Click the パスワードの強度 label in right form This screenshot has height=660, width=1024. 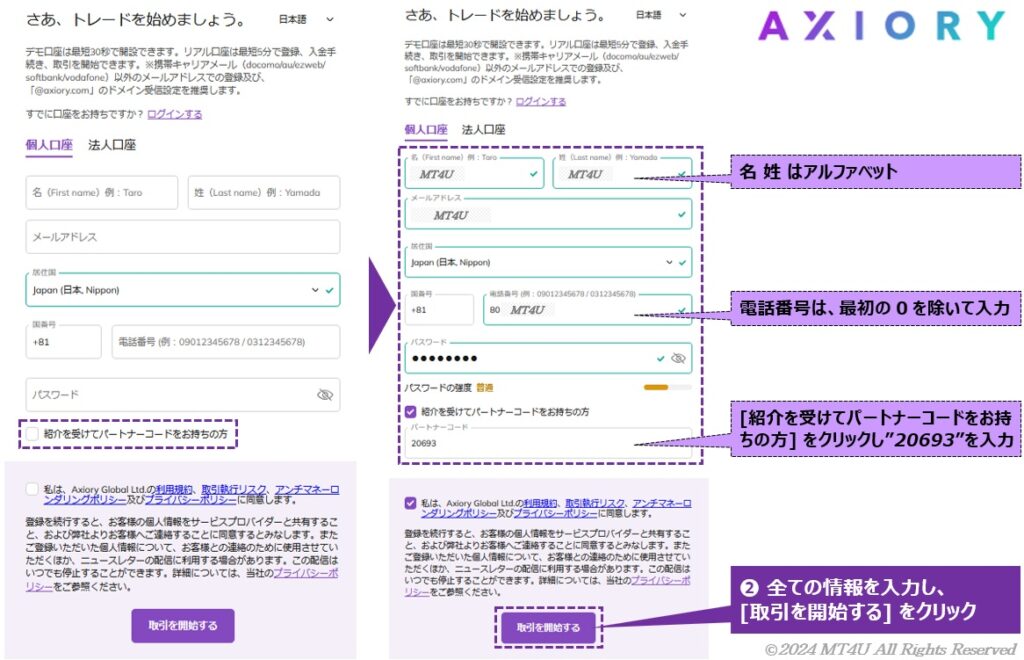point(438,388)
